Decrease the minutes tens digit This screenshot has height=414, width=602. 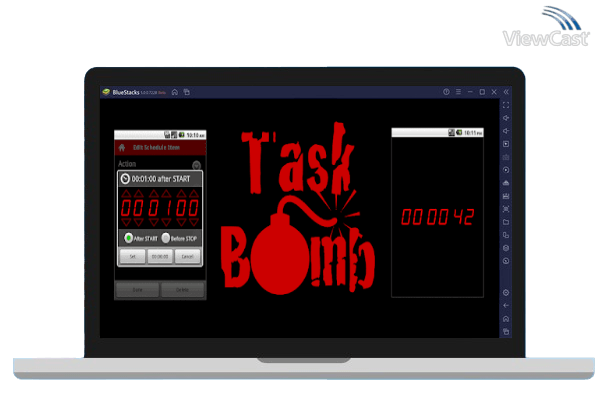coord(154,222)
